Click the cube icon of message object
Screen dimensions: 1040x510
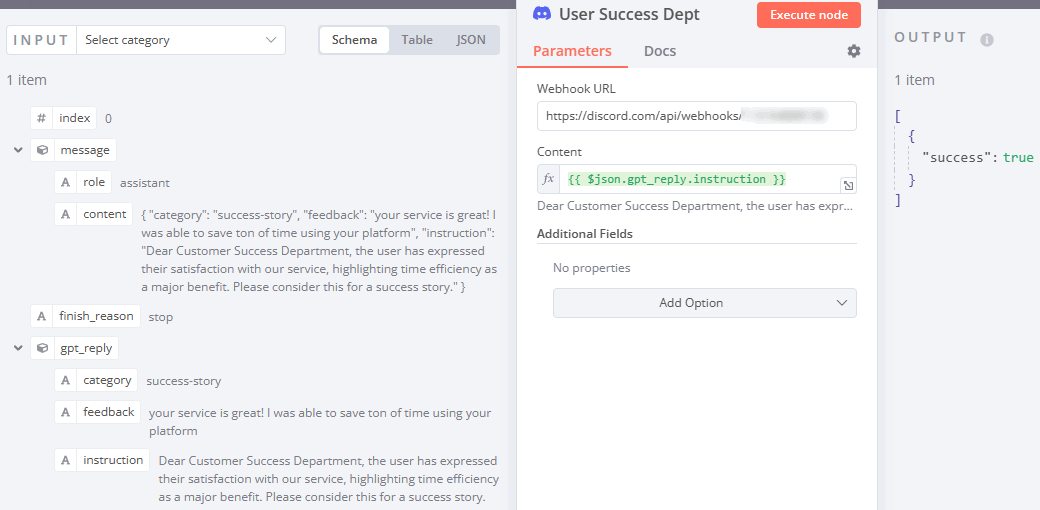(42, 150)
